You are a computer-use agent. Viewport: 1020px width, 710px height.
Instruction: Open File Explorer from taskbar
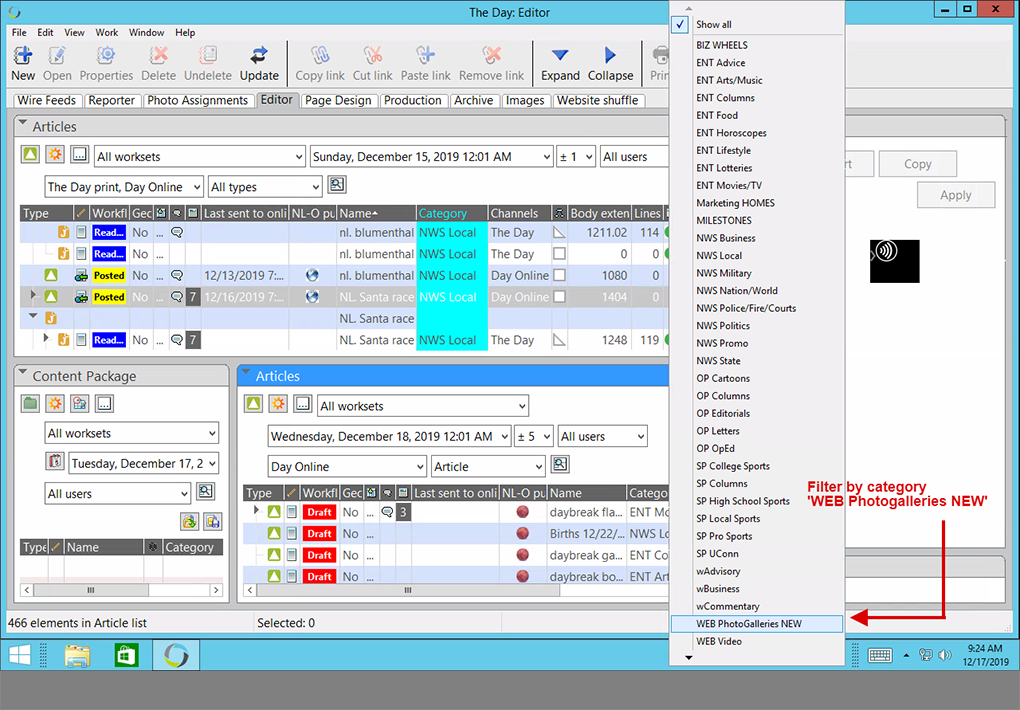click(x=77, y=655)
